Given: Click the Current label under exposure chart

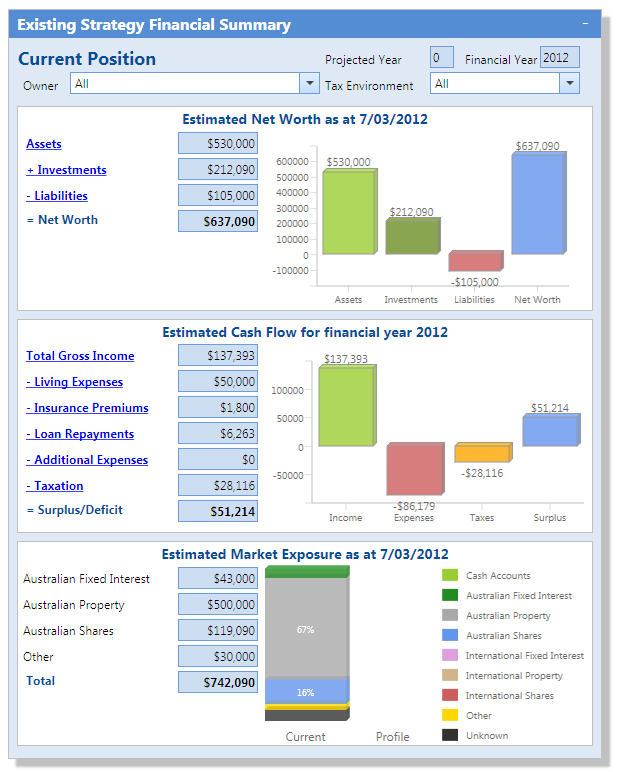Looking at the screenshot, I should point(305,737).
